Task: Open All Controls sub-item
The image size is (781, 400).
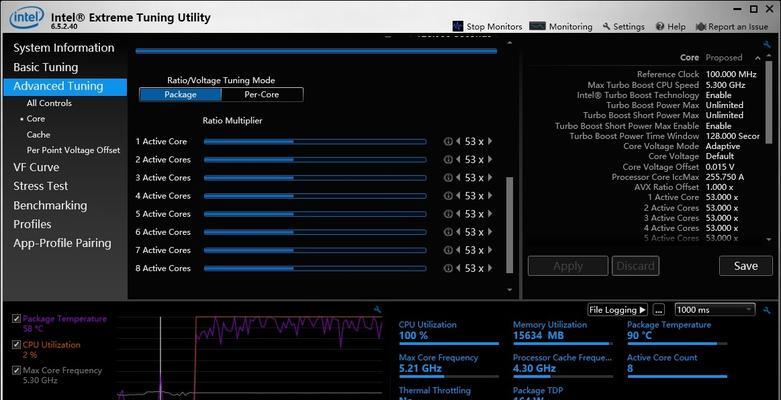Action: coord(49,103)
